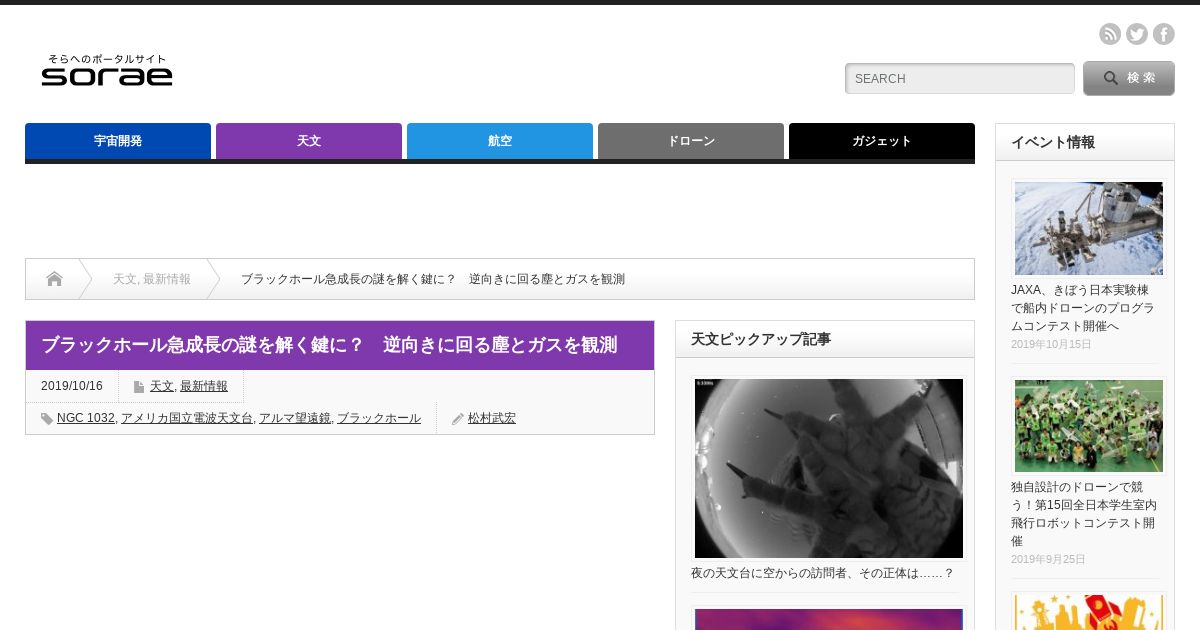Open the RSS feed icon
Viewport: 1200px width, 630px height.
click(1110, 34)
